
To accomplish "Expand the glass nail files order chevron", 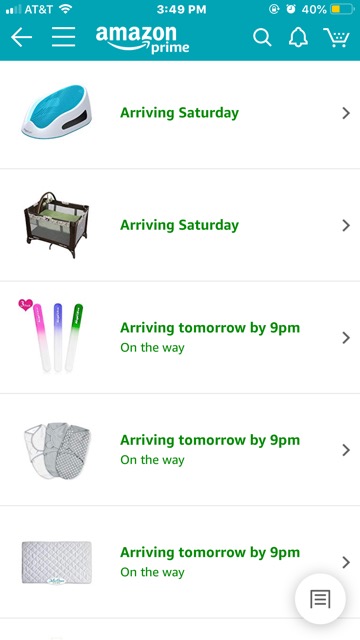I will pos(346,338).
